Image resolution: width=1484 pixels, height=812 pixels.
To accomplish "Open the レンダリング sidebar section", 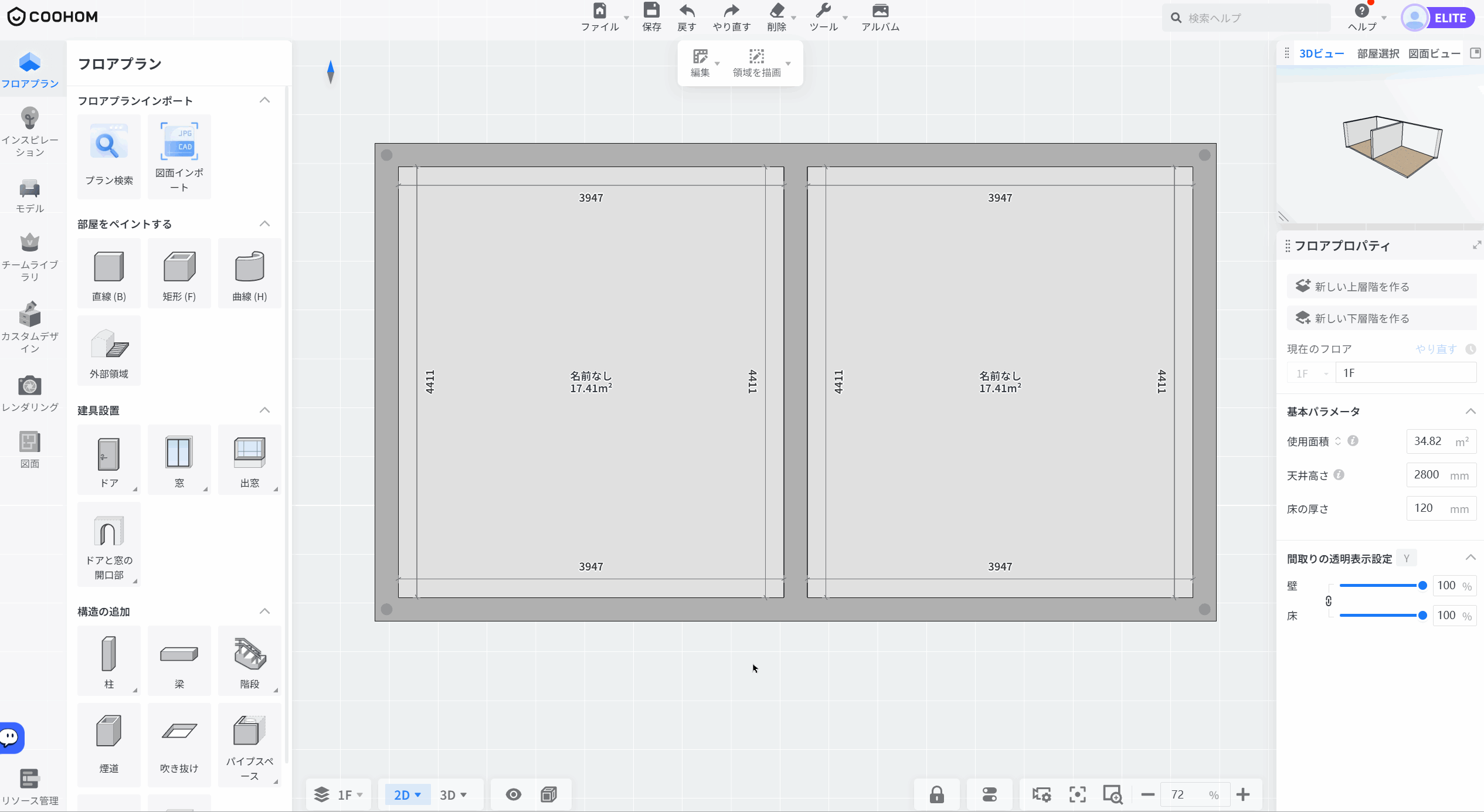I will (x=30, y=393).
